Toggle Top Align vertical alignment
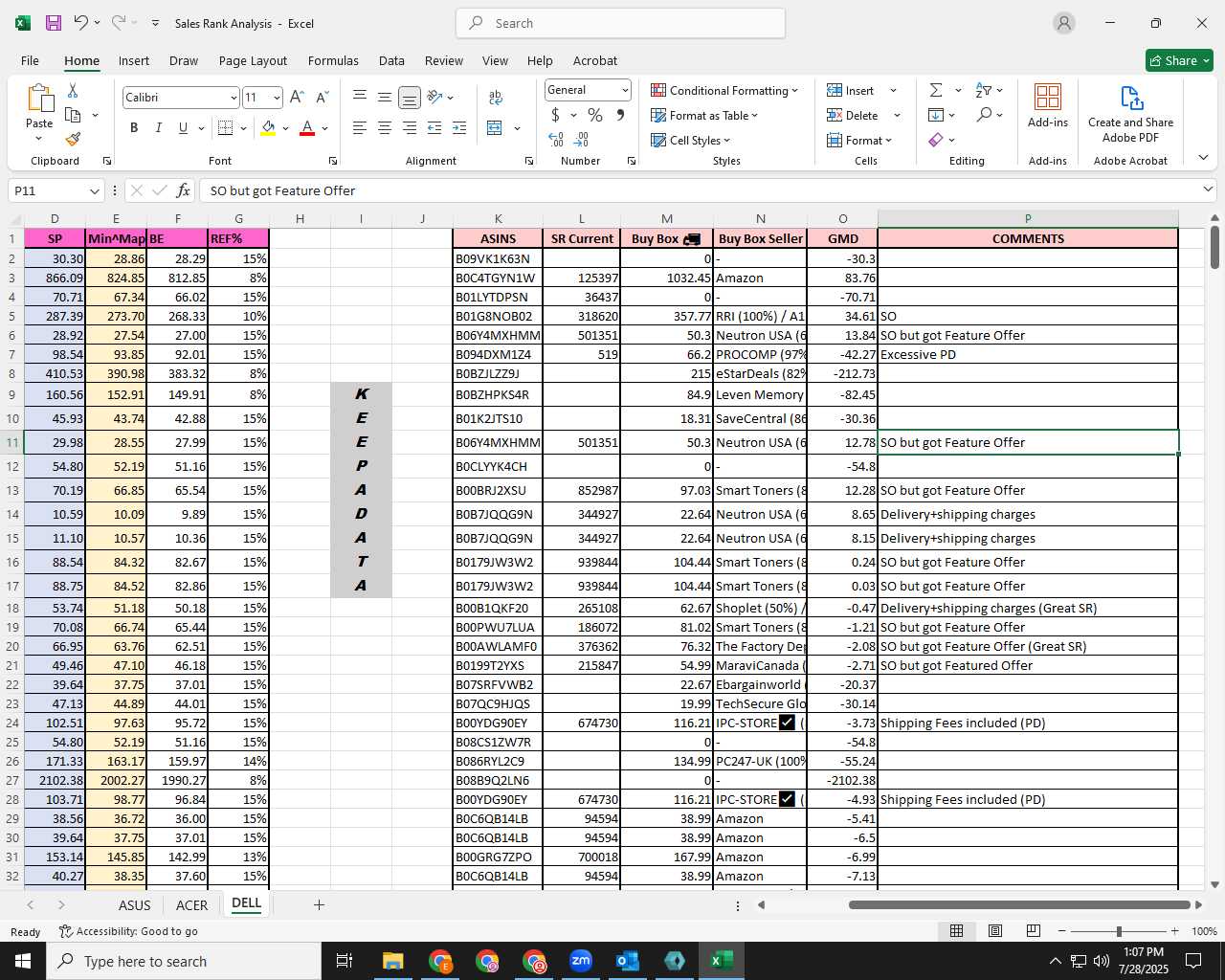 click(x=359, y=97)
